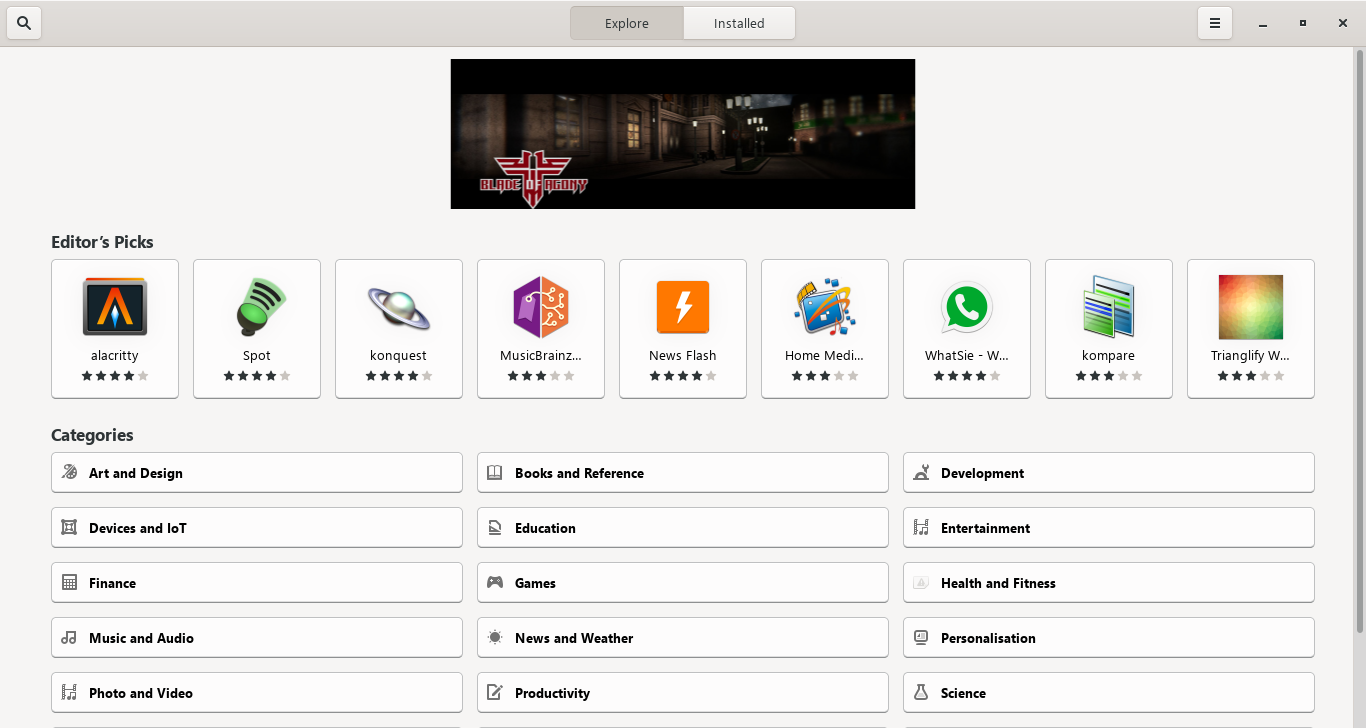This screenshot has width=1366, height=728.
Task: Open the Entertainment category
Action: [x=1109, y=528]
